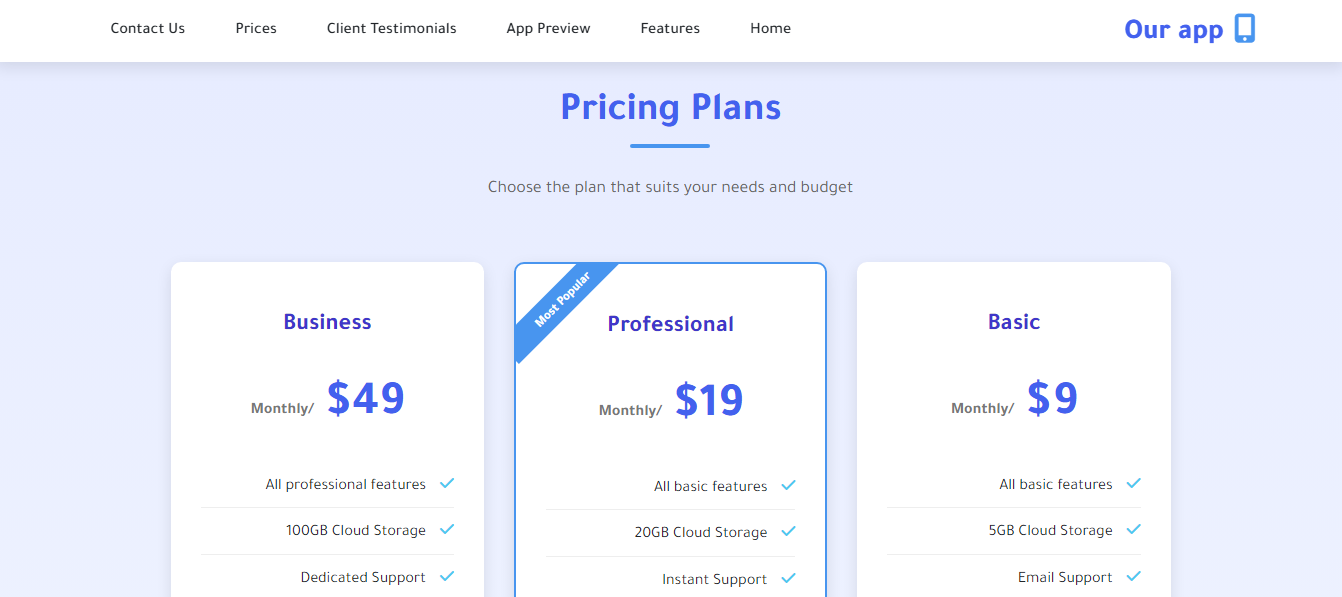
Task: Click the Most Popular ribbon badge
Action: click(x=562, y=300)
